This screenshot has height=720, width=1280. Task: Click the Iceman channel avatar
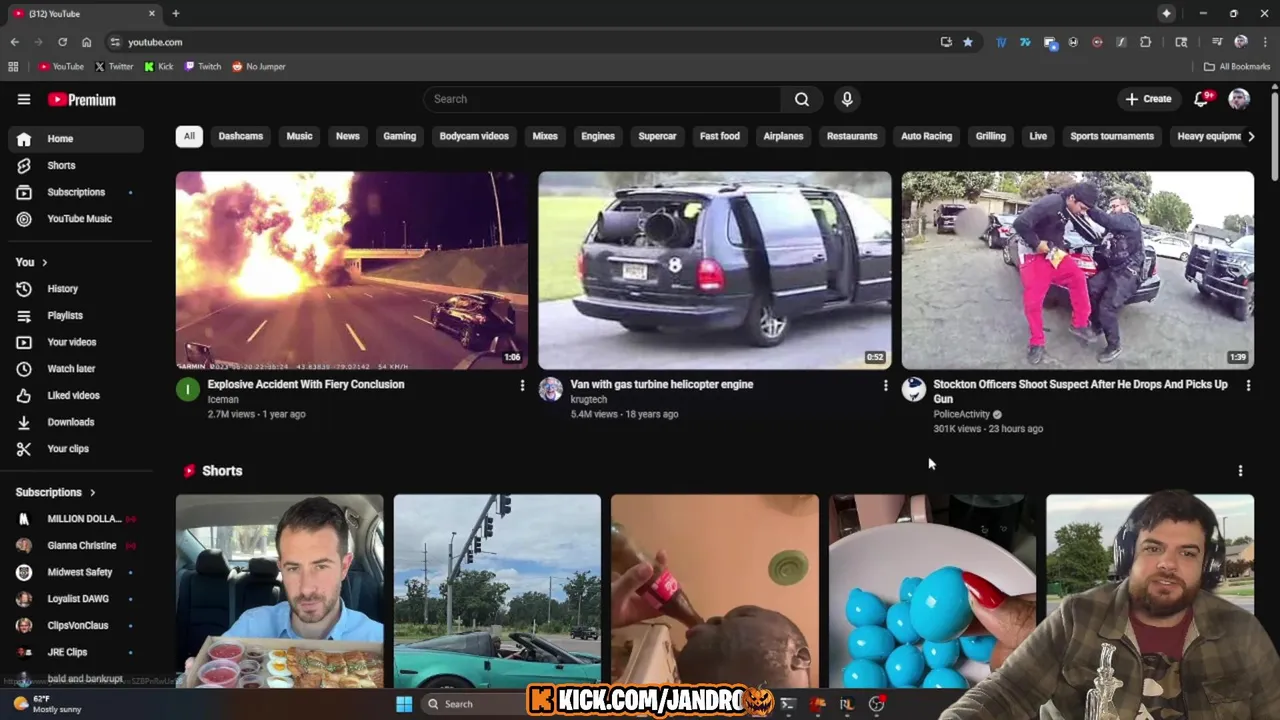coord(188,390)
